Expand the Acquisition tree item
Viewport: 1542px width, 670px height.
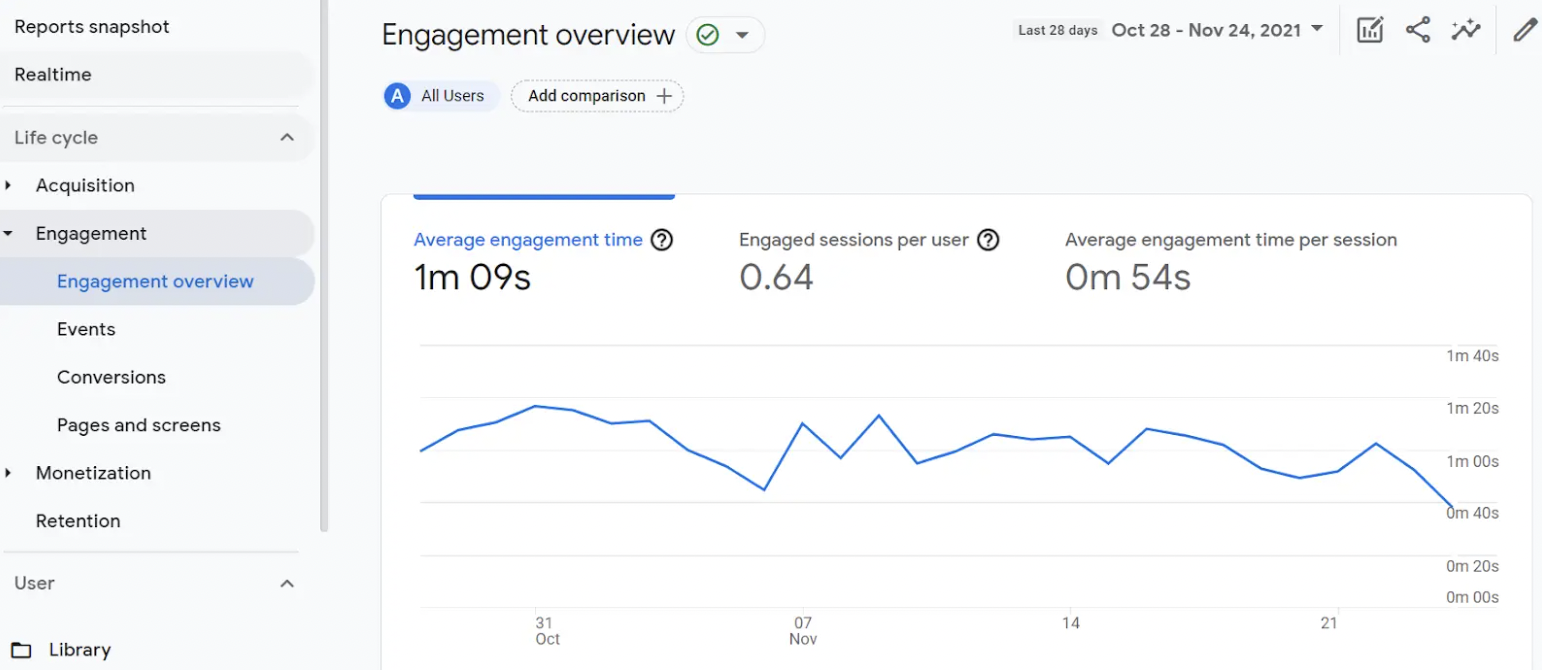point(9,185)
